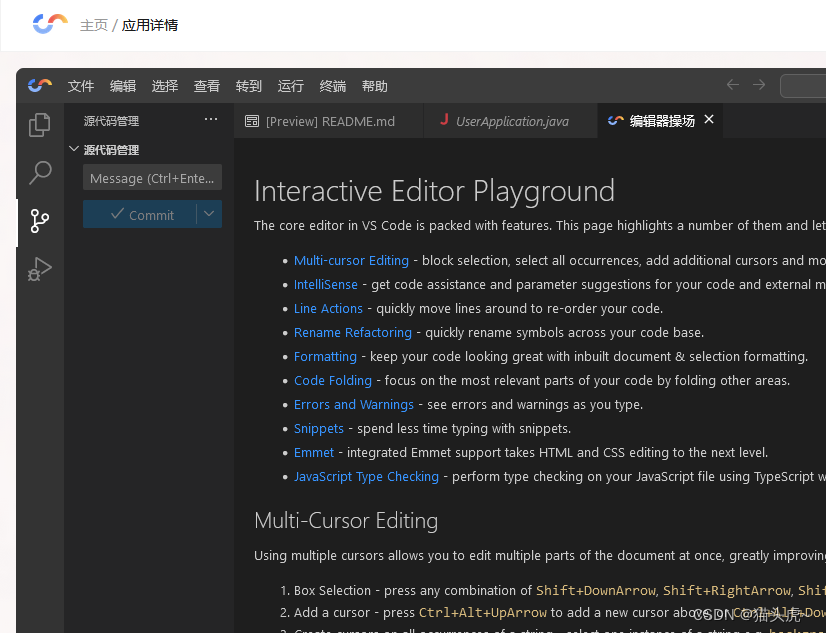Click the preview icon on README.md tab
Viewport: 826px width, 633px height.
[x=252, y=121]
